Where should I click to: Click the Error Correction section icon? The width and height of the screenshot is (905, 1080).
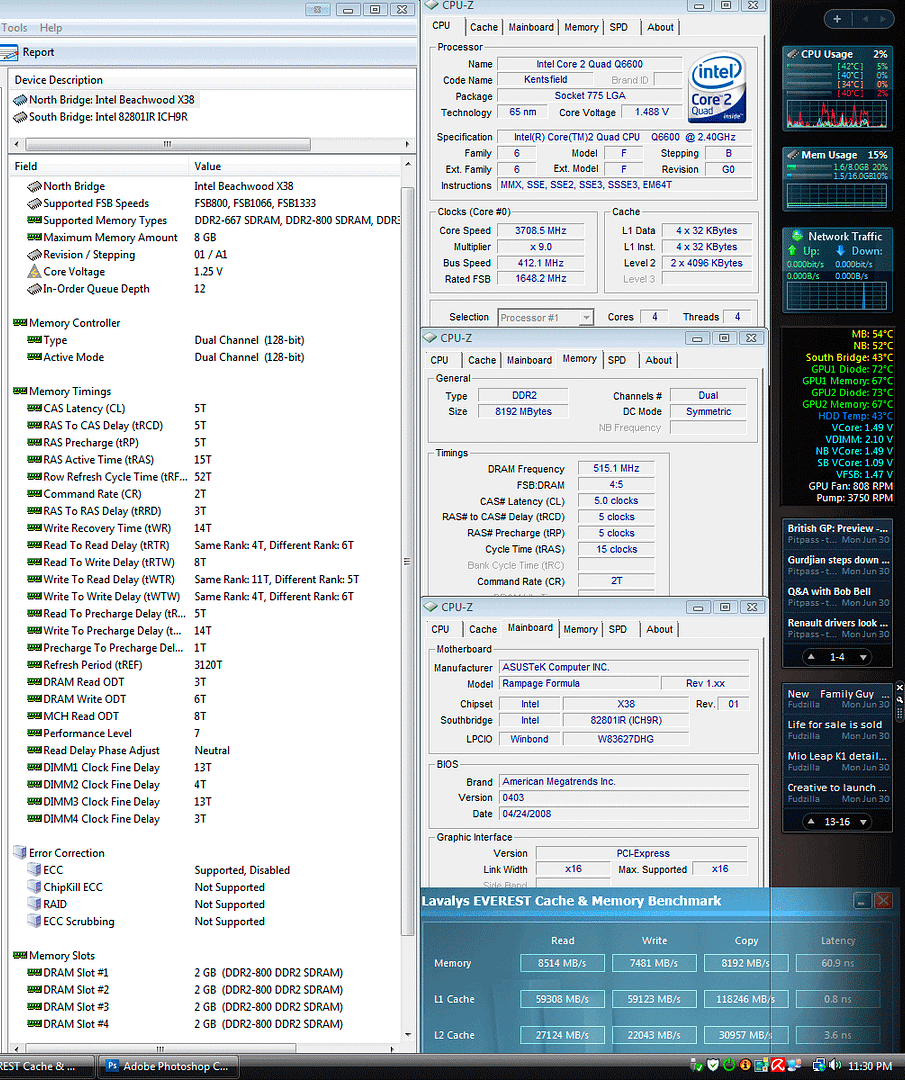click(x=20, y=852)
